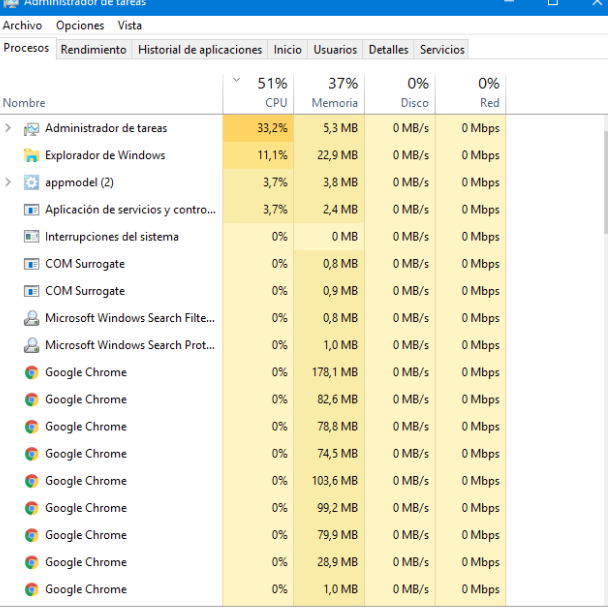
Task: Sort by the CPU column header
Action: pyautogui.click(x=258, y=94)
